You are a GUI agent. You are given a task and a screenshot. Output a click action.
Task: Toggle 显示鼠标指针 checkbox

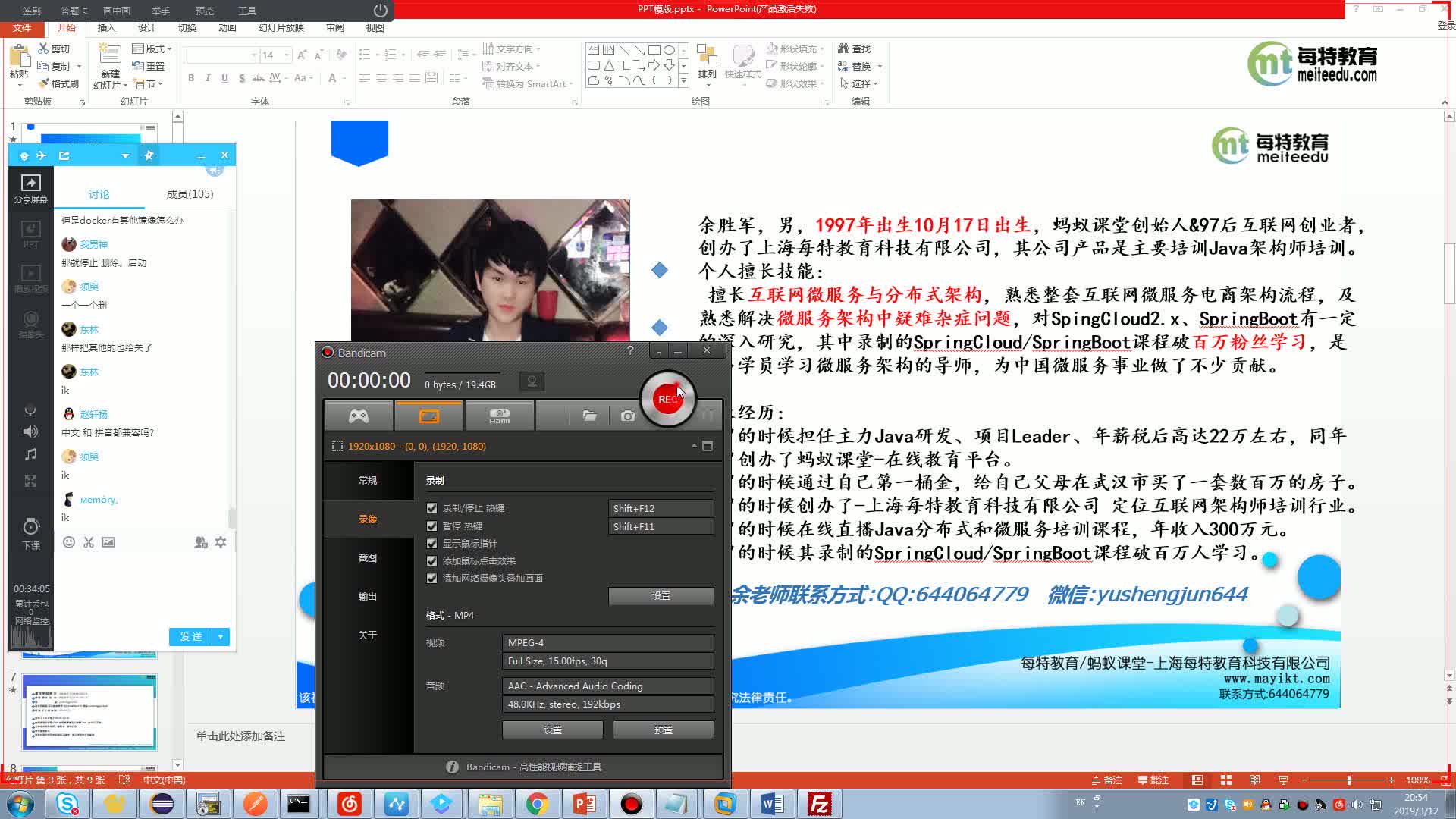click(432, 544)
